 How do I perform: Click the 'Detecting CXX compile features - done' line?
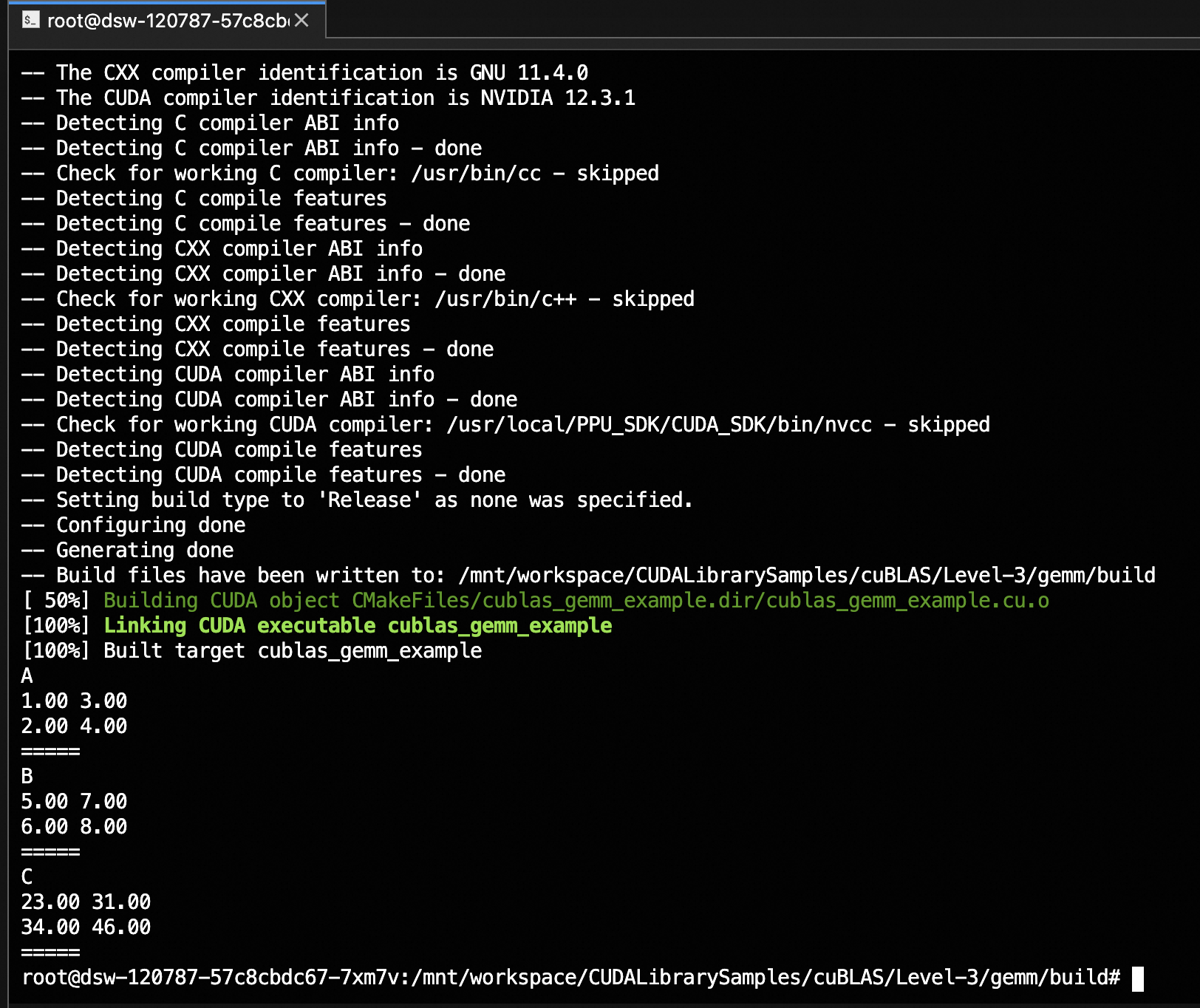tap(257, 349)
